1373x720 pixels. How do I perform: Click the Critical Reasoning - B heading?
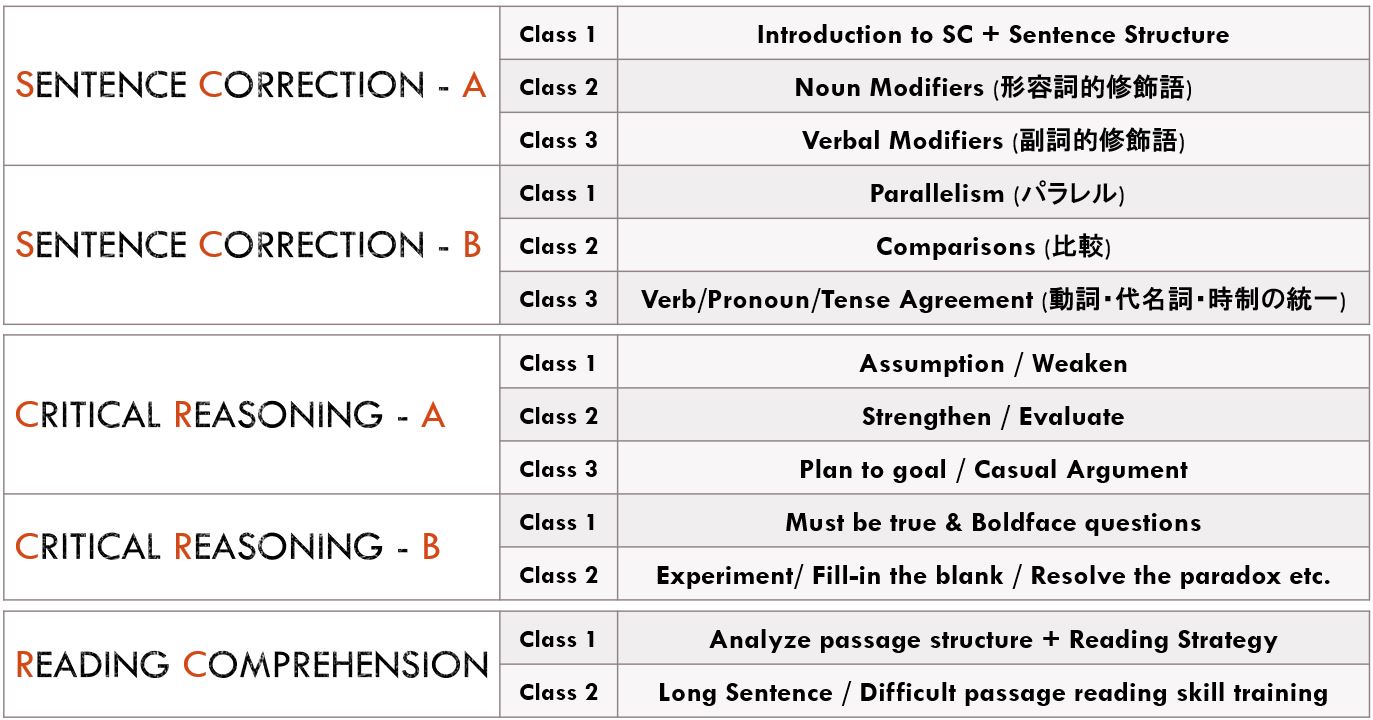(x=228, y=547)
